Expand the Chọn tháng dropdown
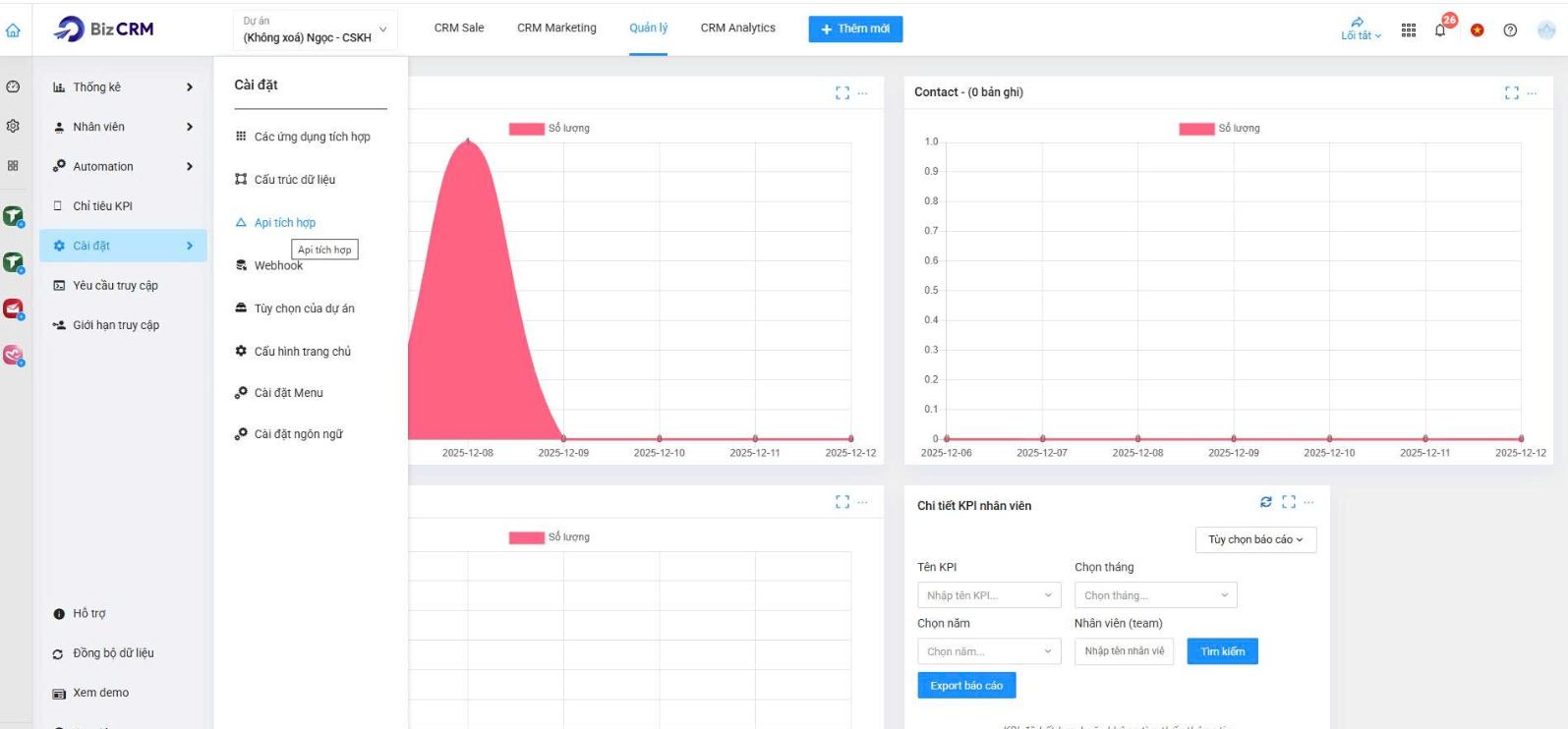 (x=1155, y=595)
